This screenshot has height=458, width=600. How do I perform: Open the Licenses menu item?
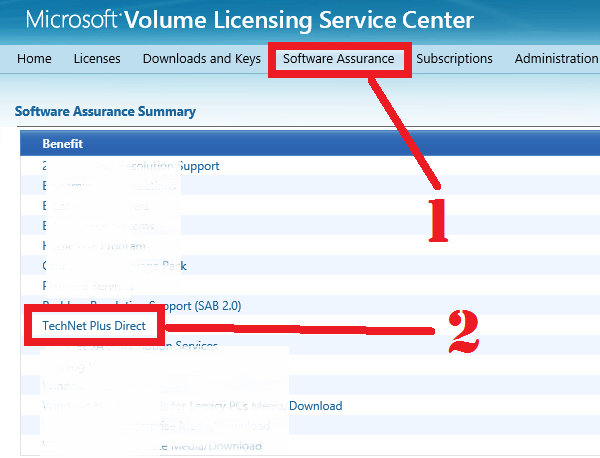tap(97, 59)
